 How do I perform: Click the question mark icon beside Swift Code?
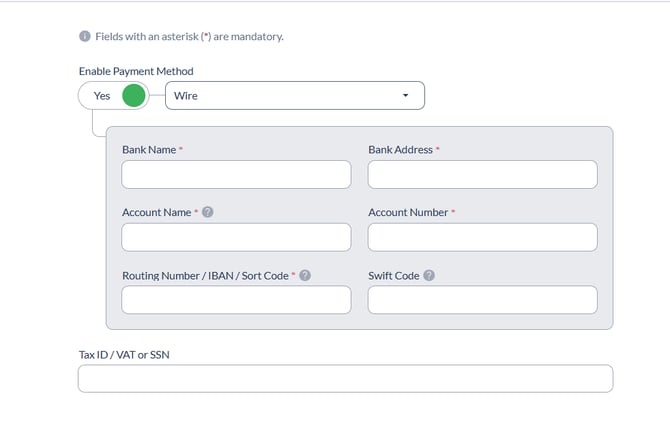(x=429, y=275)
